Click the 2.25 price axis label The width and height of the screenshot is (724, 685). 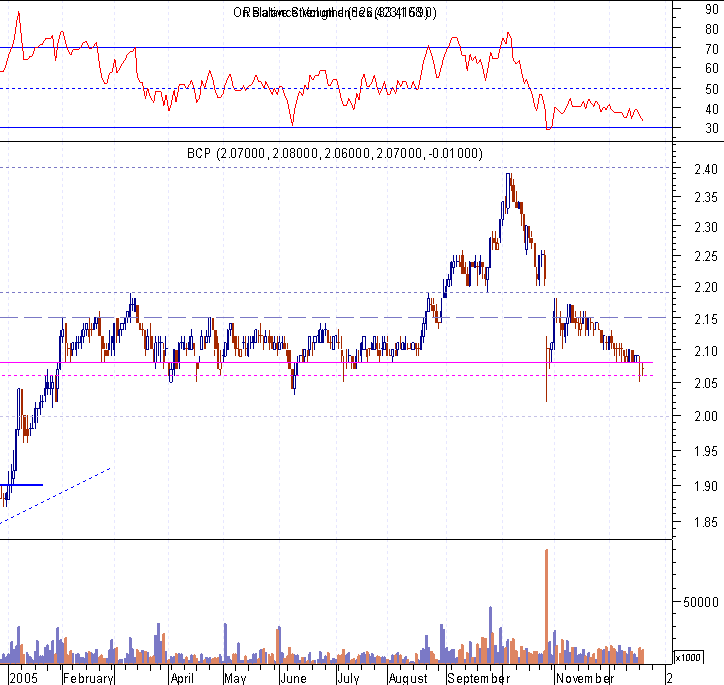[x=706, y=256]
